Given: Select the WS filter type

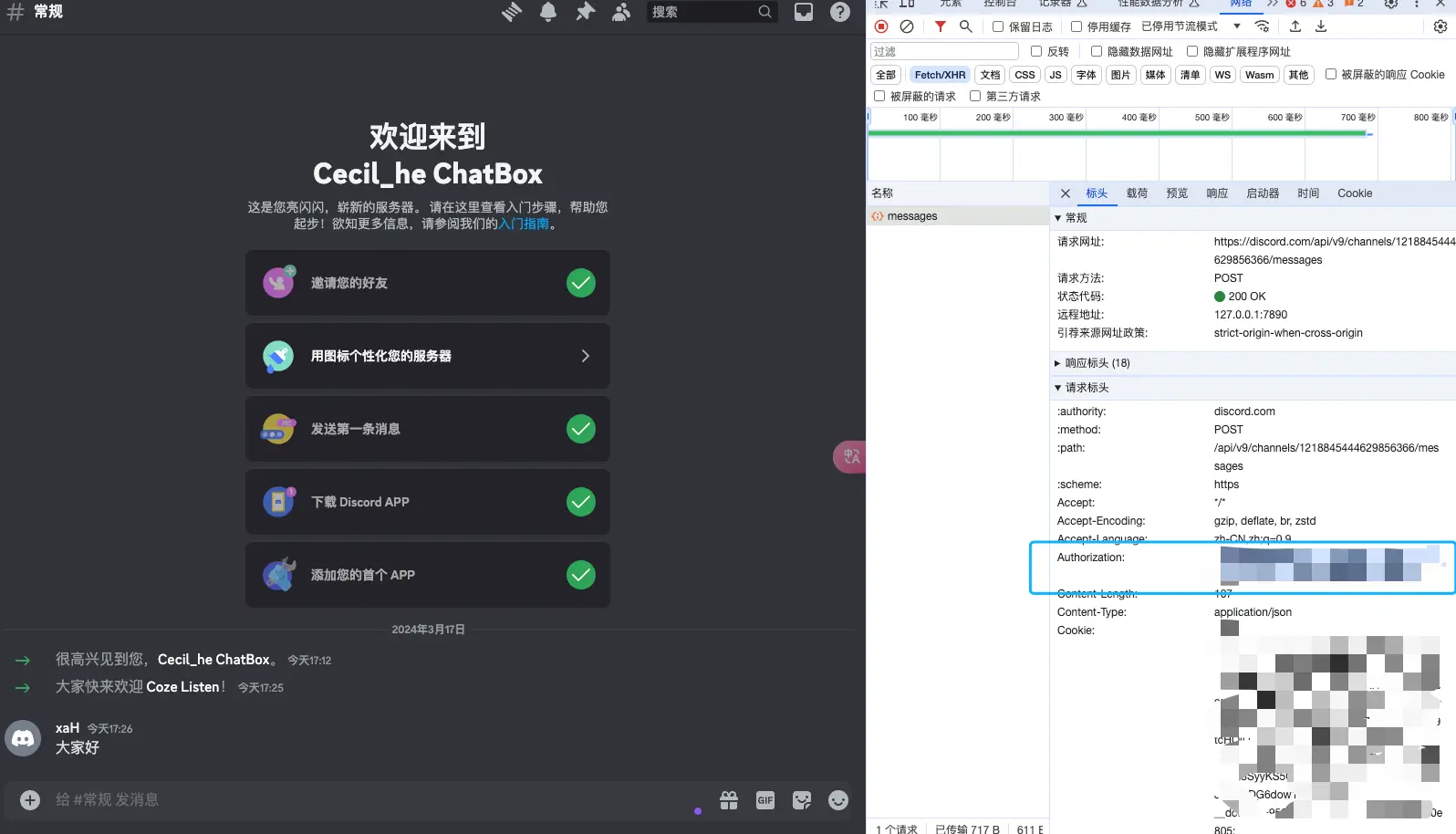Looking at the screenshot, I should point(1222,75).
